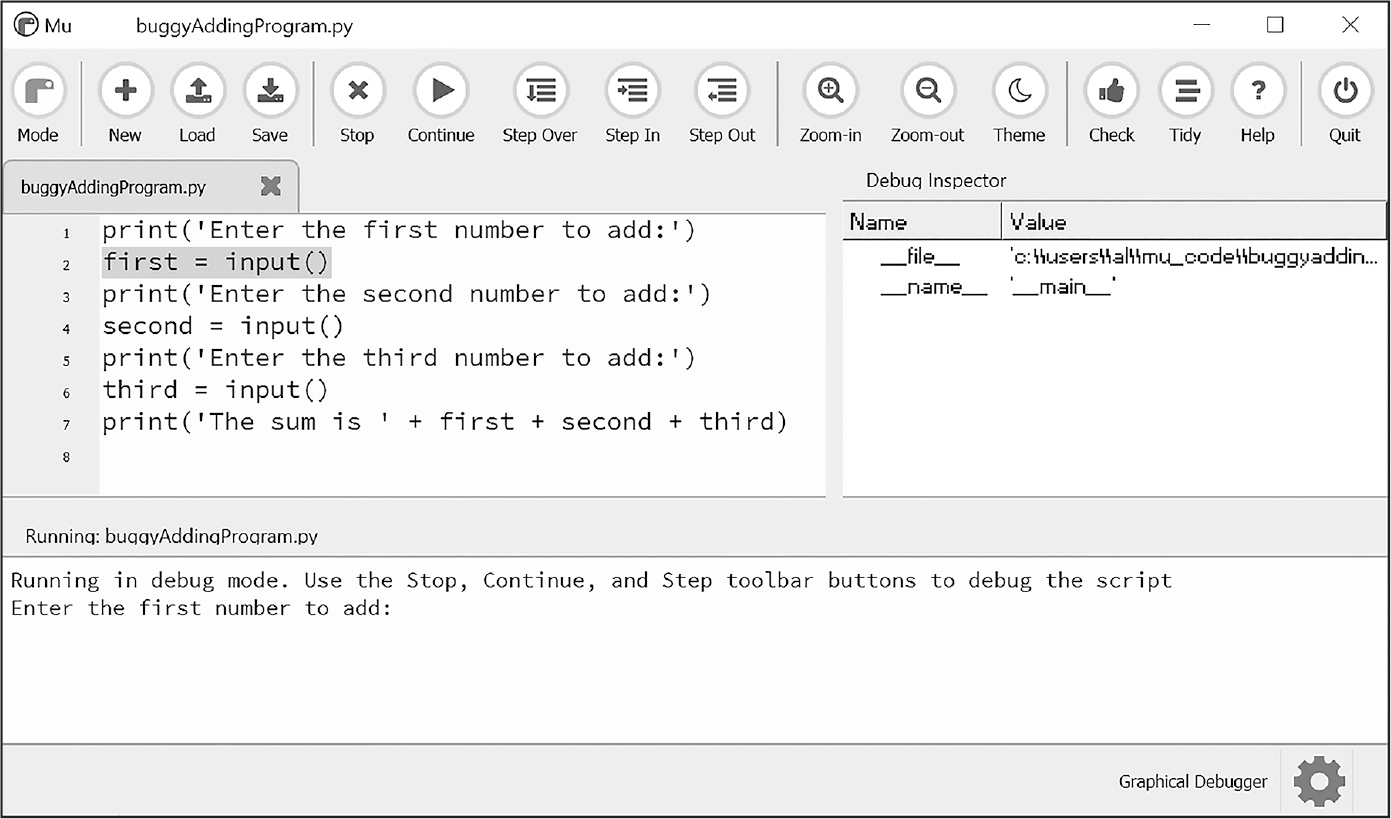Close the Mu window
The width and height of the screenshot is (1391, 819).
pos(1350,25)
